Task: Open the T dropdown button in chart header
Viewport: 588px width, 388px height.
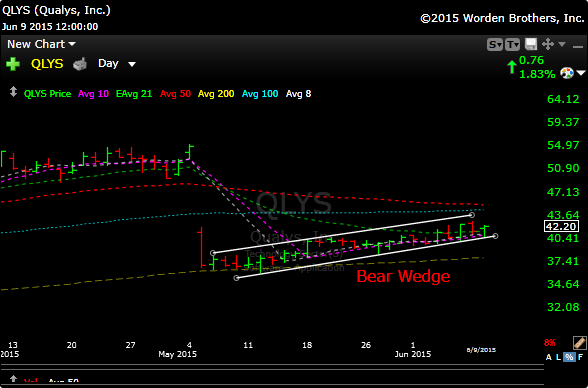Action: pos(512,45)
